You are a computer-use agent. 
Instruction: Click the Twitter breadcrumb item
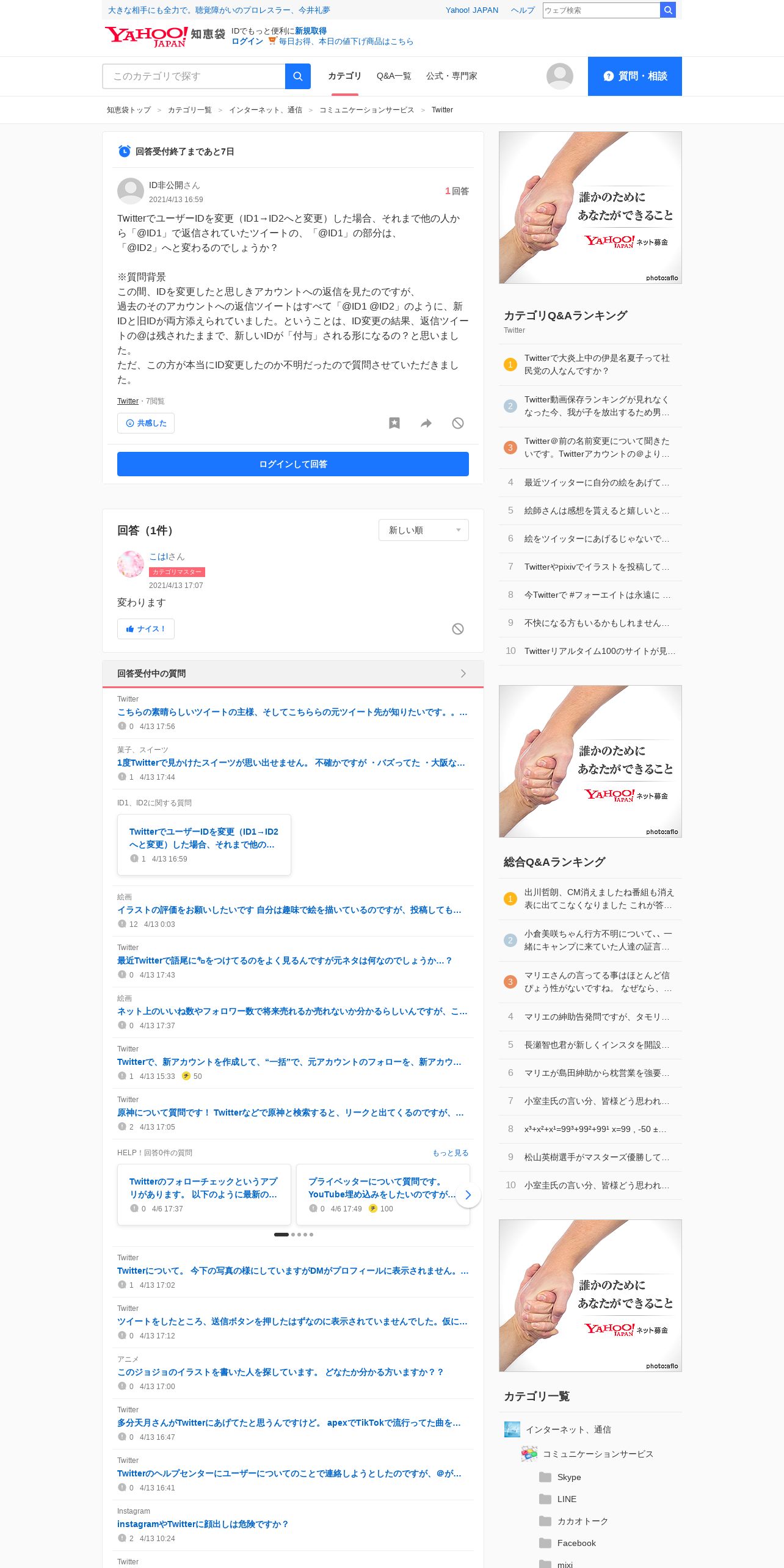click(442, 110)
